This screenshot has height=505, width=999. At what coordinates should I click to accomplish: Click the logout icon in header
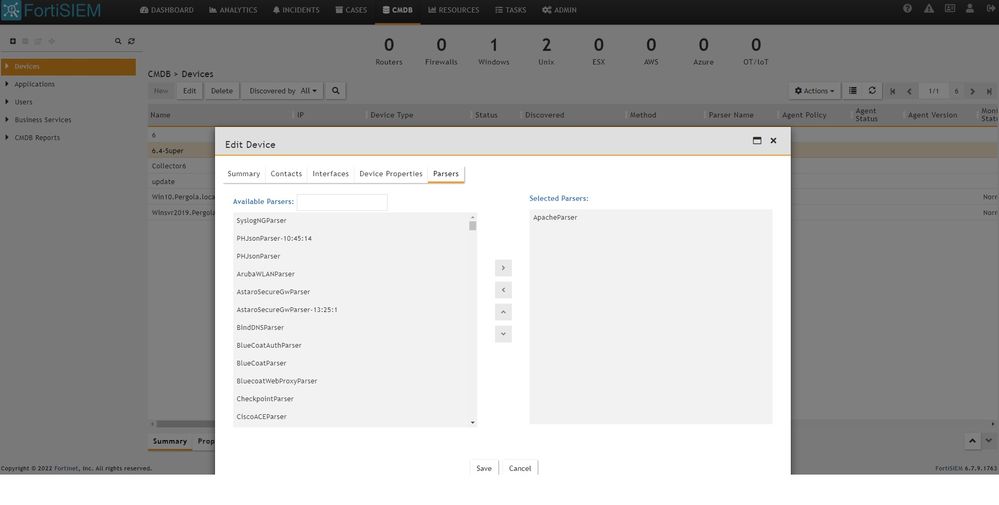click(986, 9)
